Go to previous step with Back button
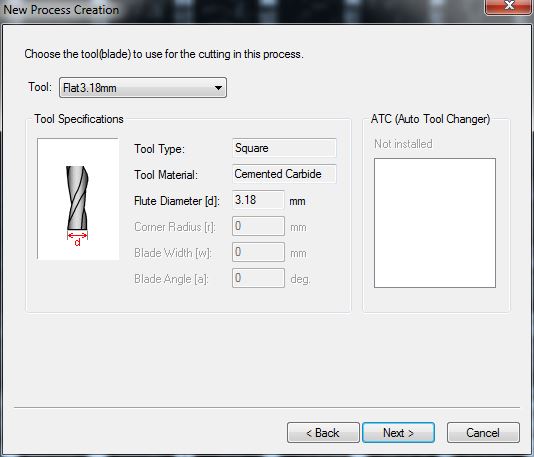 [x=323, y=433]
